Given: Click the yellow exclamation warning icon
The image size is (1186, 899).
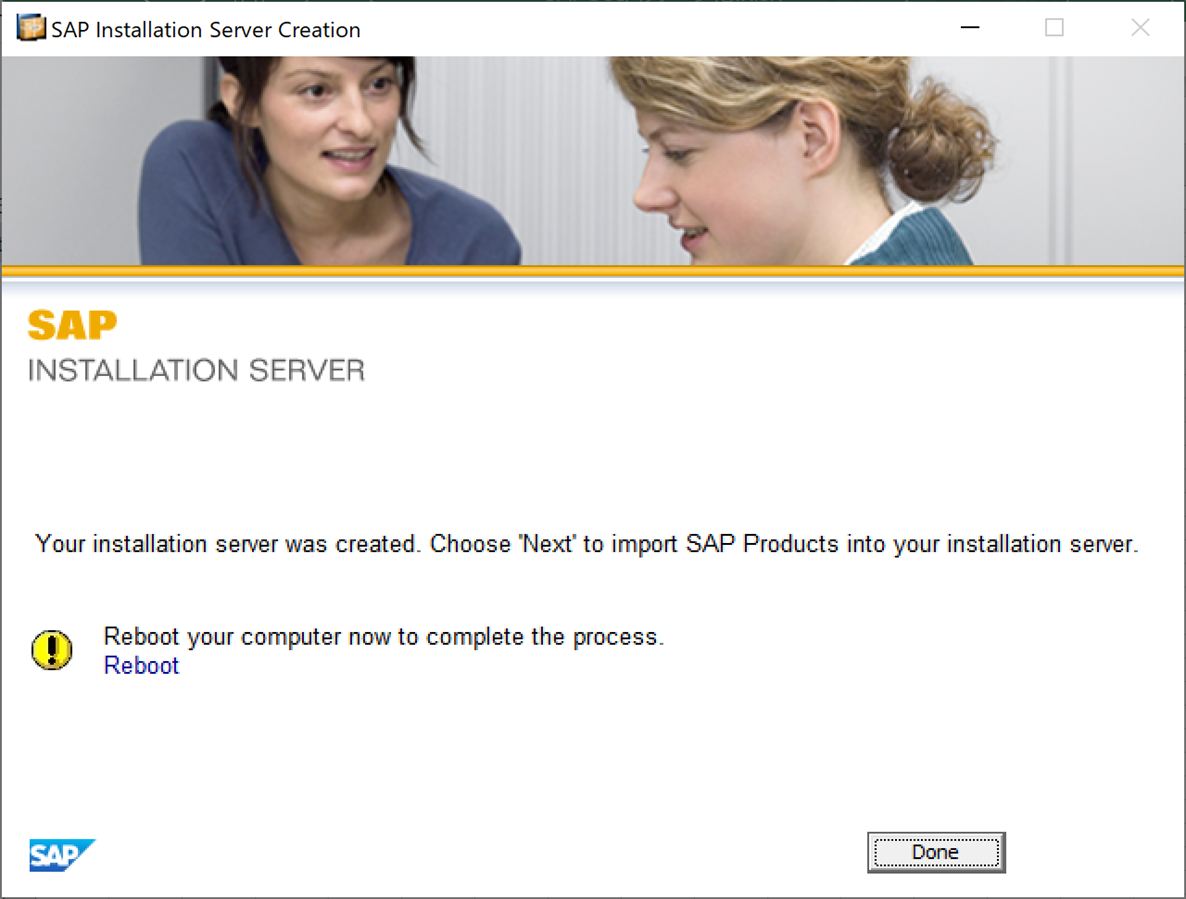Looking at the screenshot, I should [51, 650].
